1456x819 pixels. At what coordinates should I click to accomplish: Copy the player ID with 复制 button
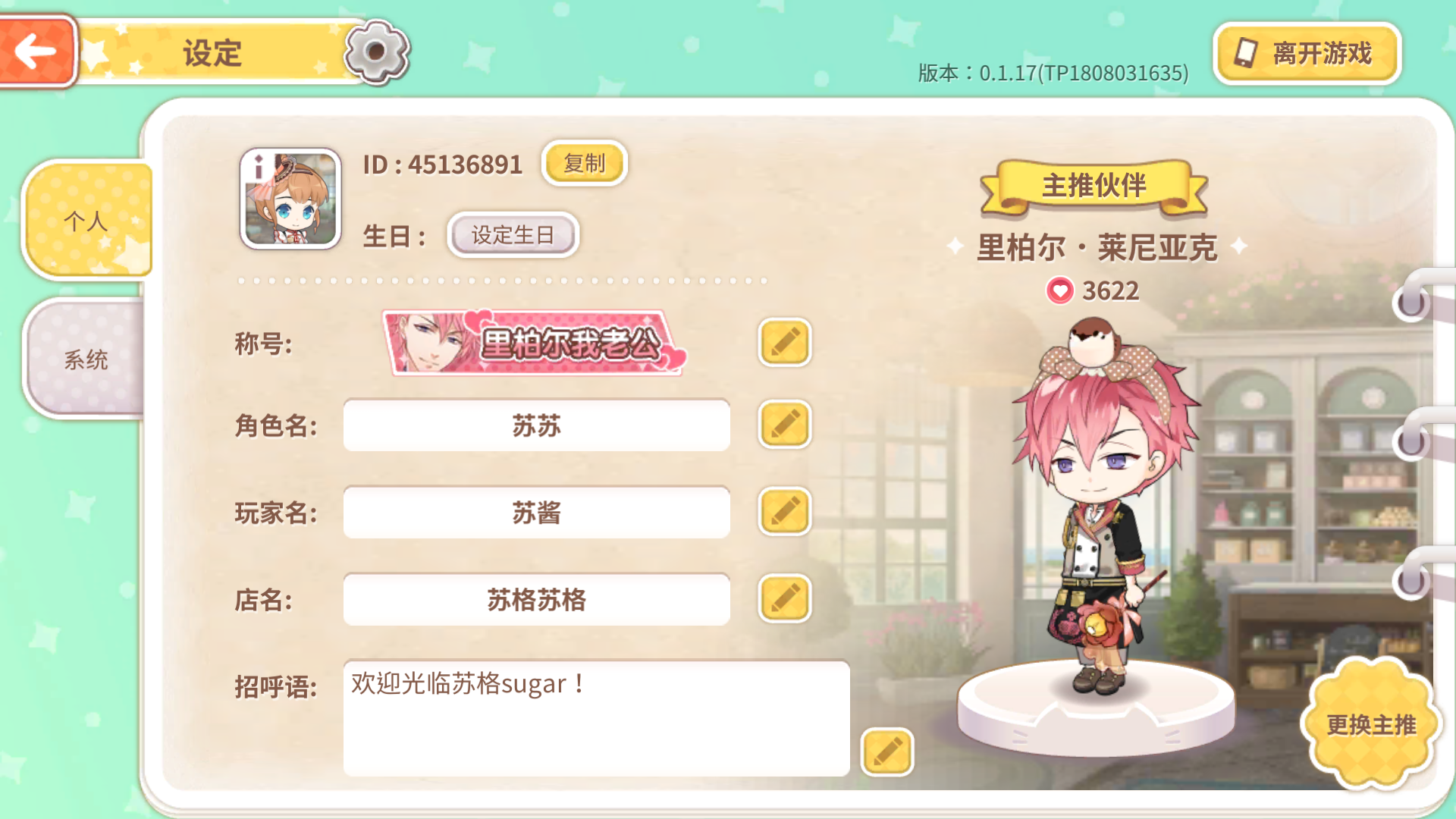[x=585, y=163]
